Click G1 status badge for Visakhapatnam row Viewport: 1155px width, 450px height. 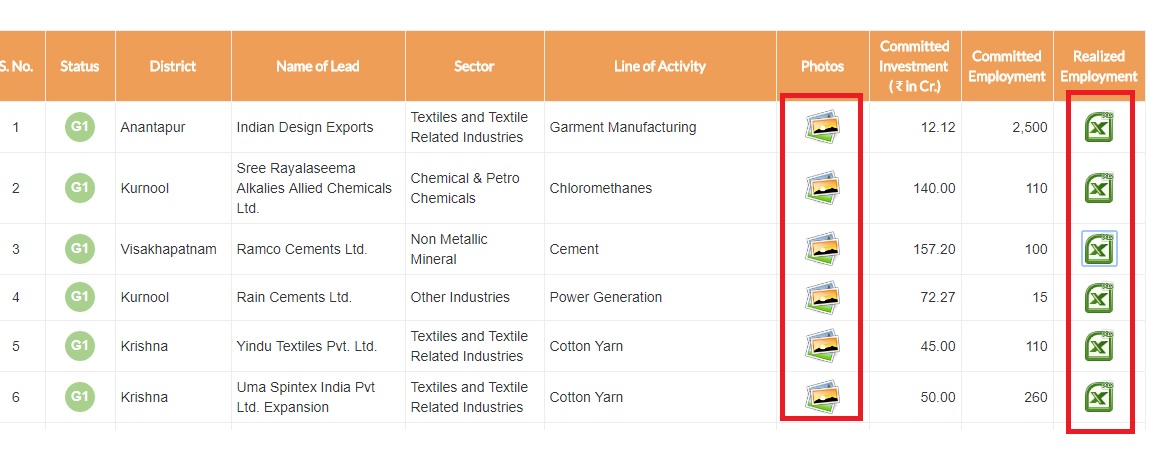click(x=80, y=249)
